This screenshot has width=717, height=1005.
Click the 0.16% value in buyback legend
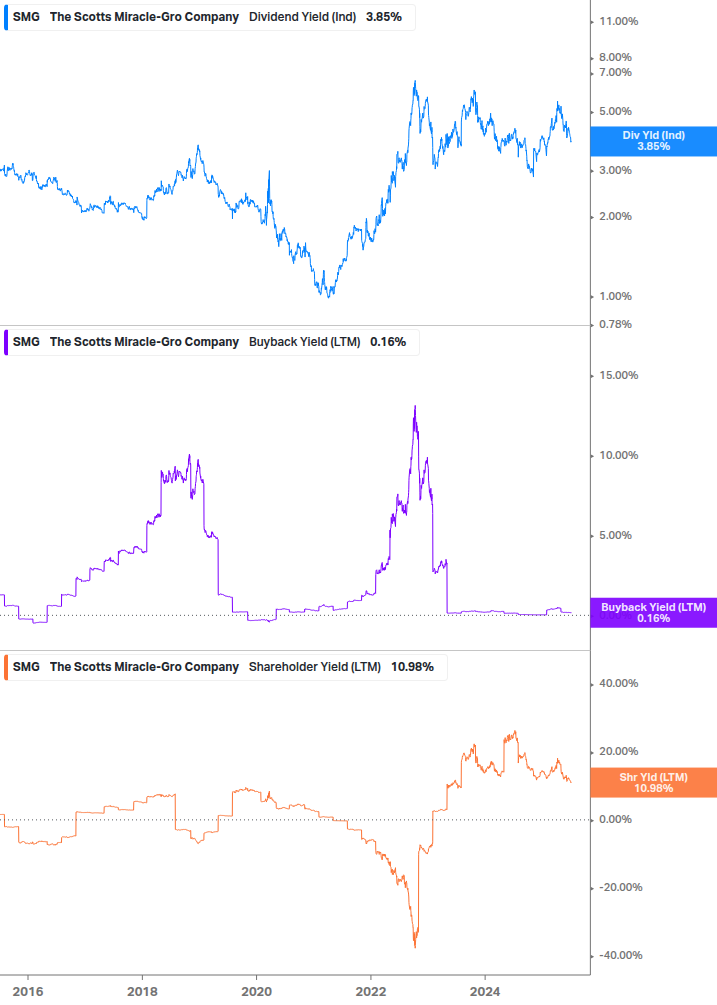[x=388, y=342]
